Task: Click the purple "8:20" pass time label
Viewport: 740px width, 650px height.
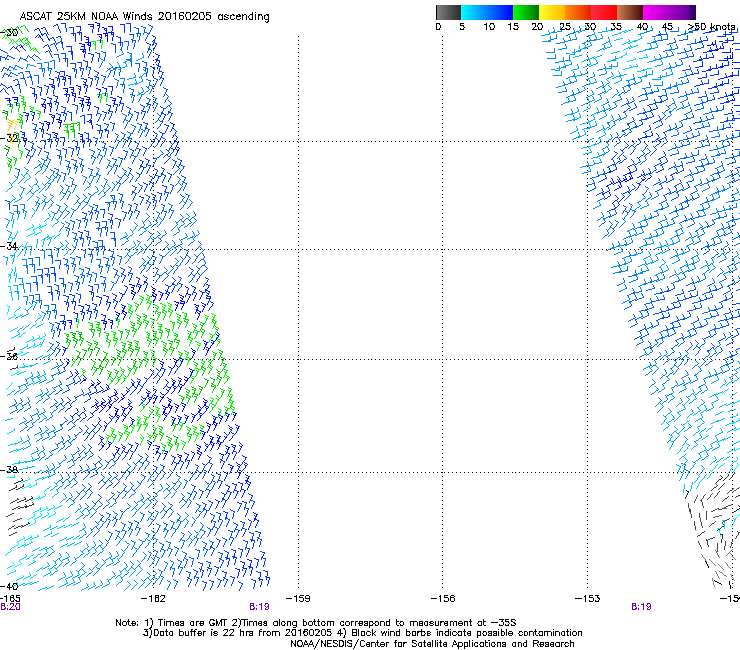Action: point(10,607)
